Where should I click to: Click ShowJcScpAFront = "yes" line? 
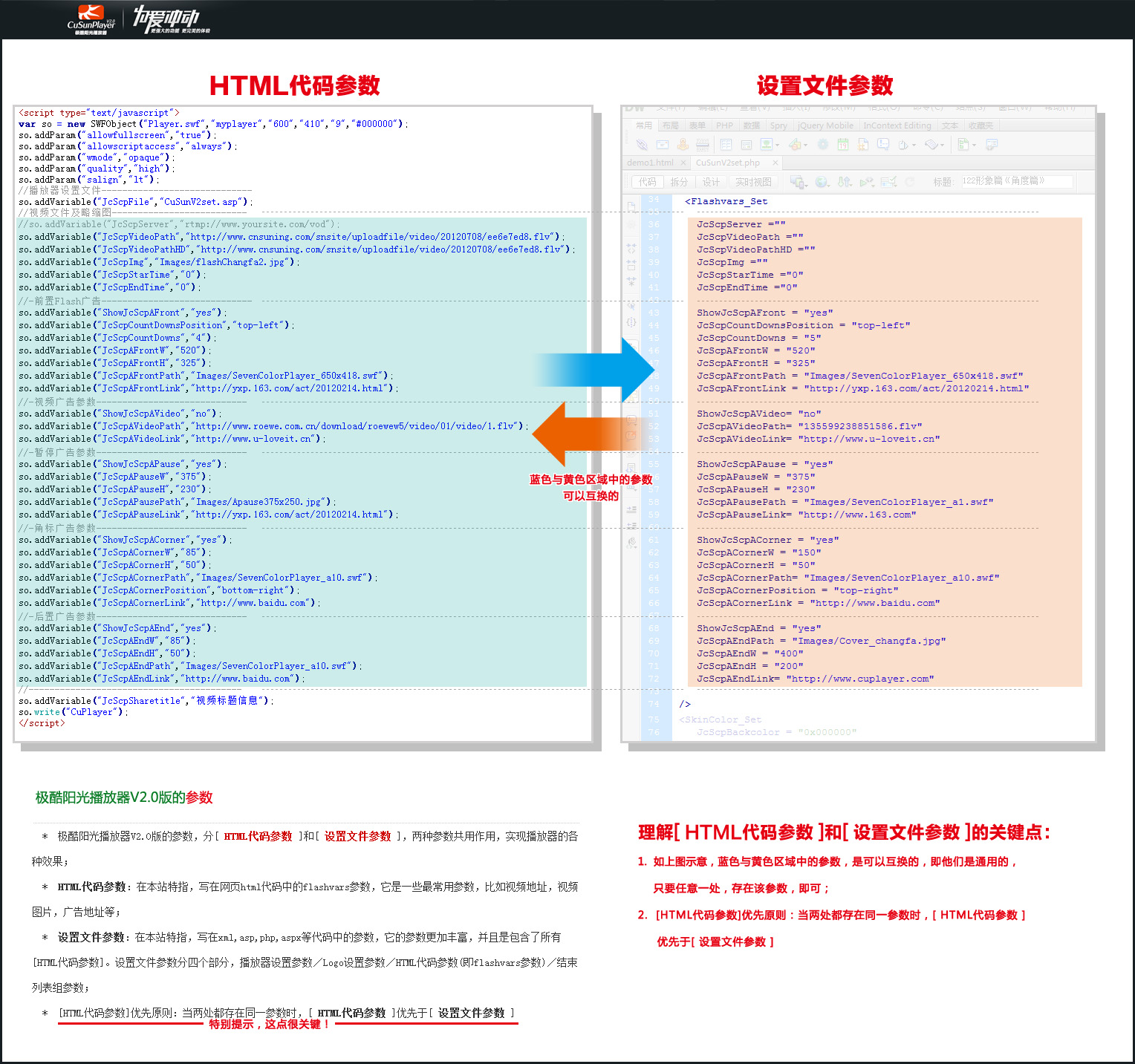pyautogui.click(x=764, y=313)
